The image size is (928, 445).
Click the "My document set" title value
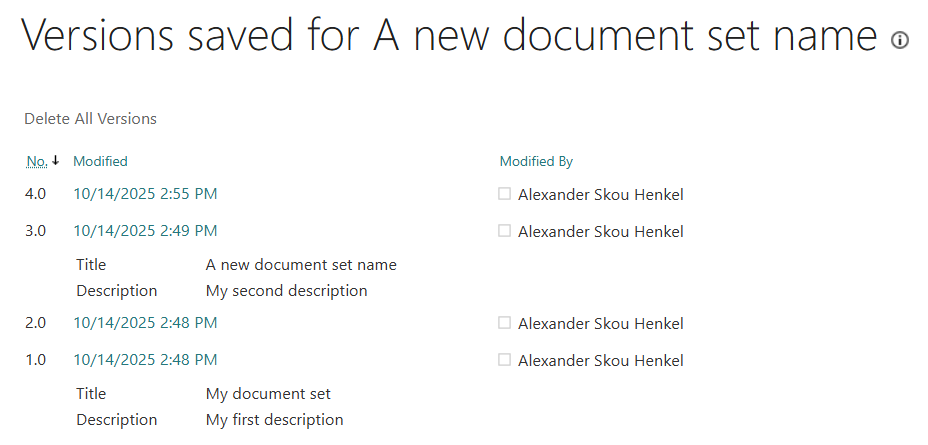click(x=268, y=394)
